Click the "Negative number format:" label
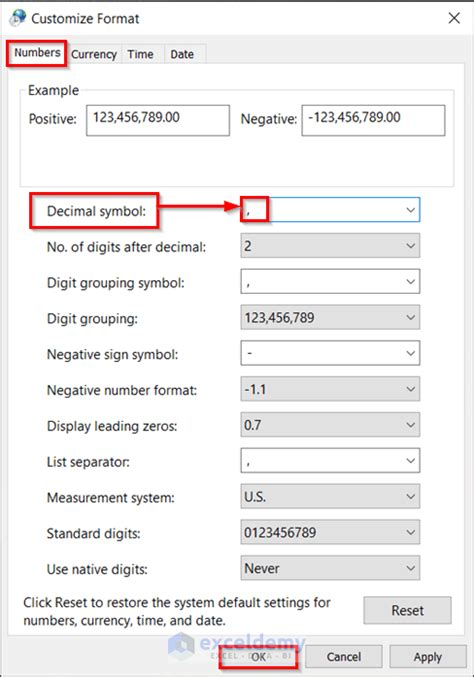The height and width of the screenshot is (677, 474). click(122, 390)
